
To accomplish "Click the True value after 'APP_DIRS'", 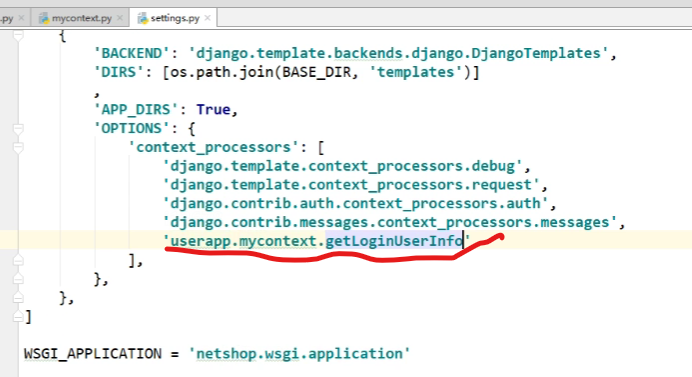I will [x=213, y=109].
